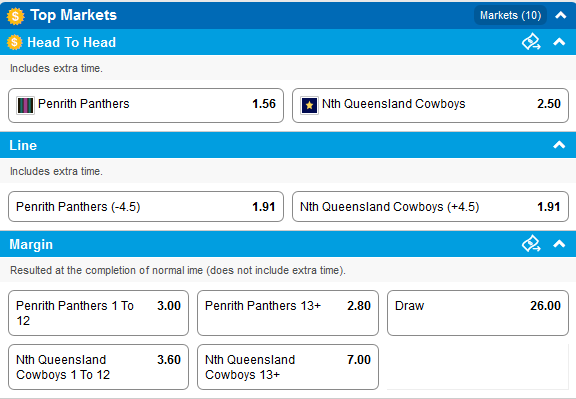Collapse the Head To Head section
The image size is (576, 399).
click(x=559, y=42)
